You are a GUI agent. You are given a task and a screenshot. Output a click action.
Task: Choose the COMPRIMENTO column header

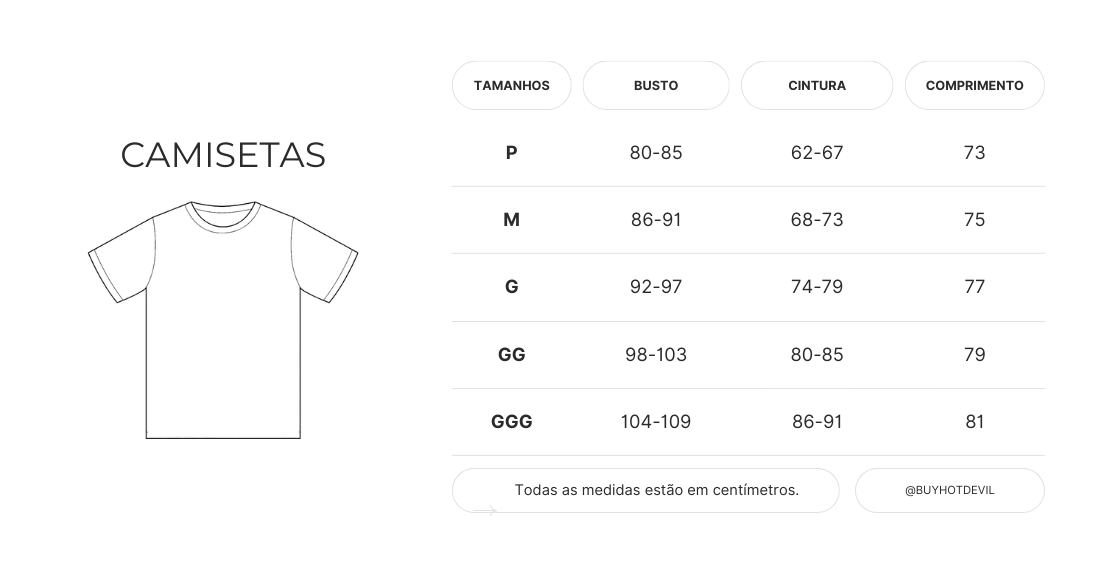coord(974,86)
